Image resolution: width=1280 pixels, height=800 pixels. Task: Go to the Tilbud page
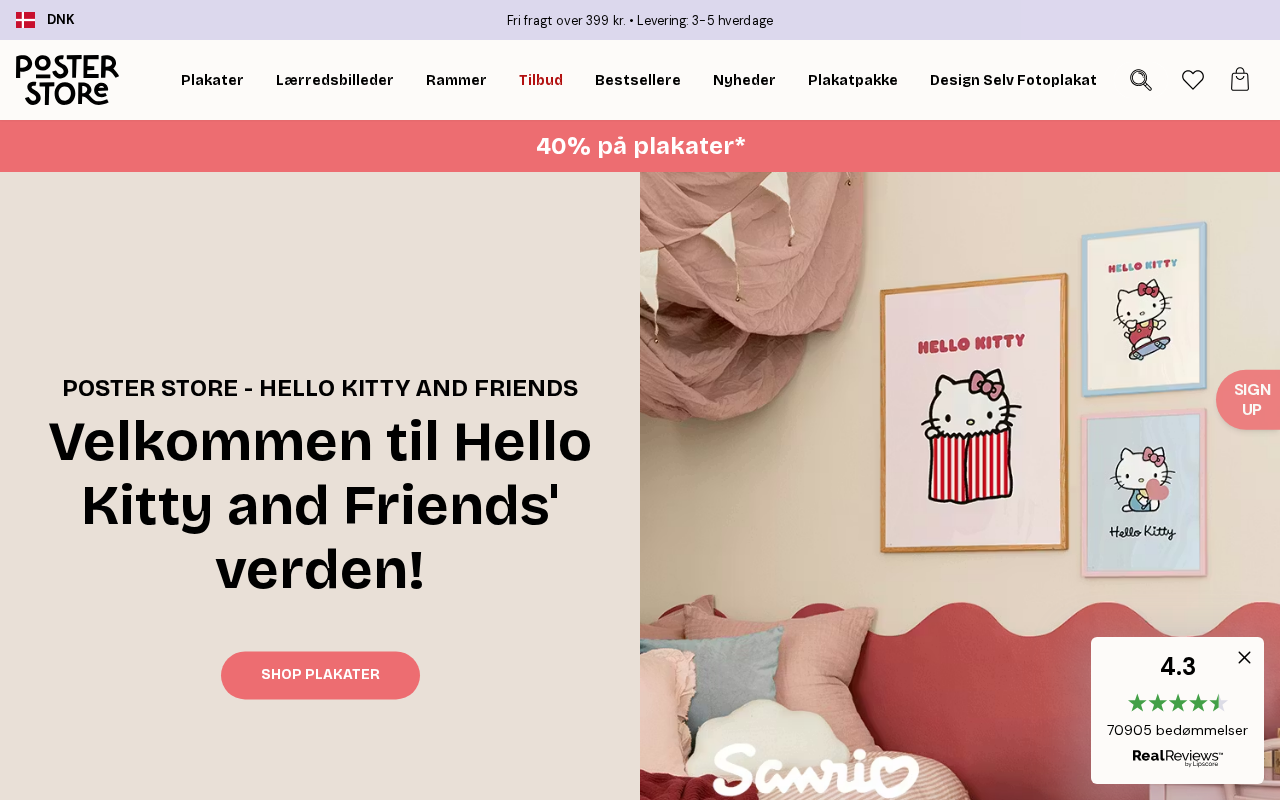pyautogui.click(x=540, y=80)
